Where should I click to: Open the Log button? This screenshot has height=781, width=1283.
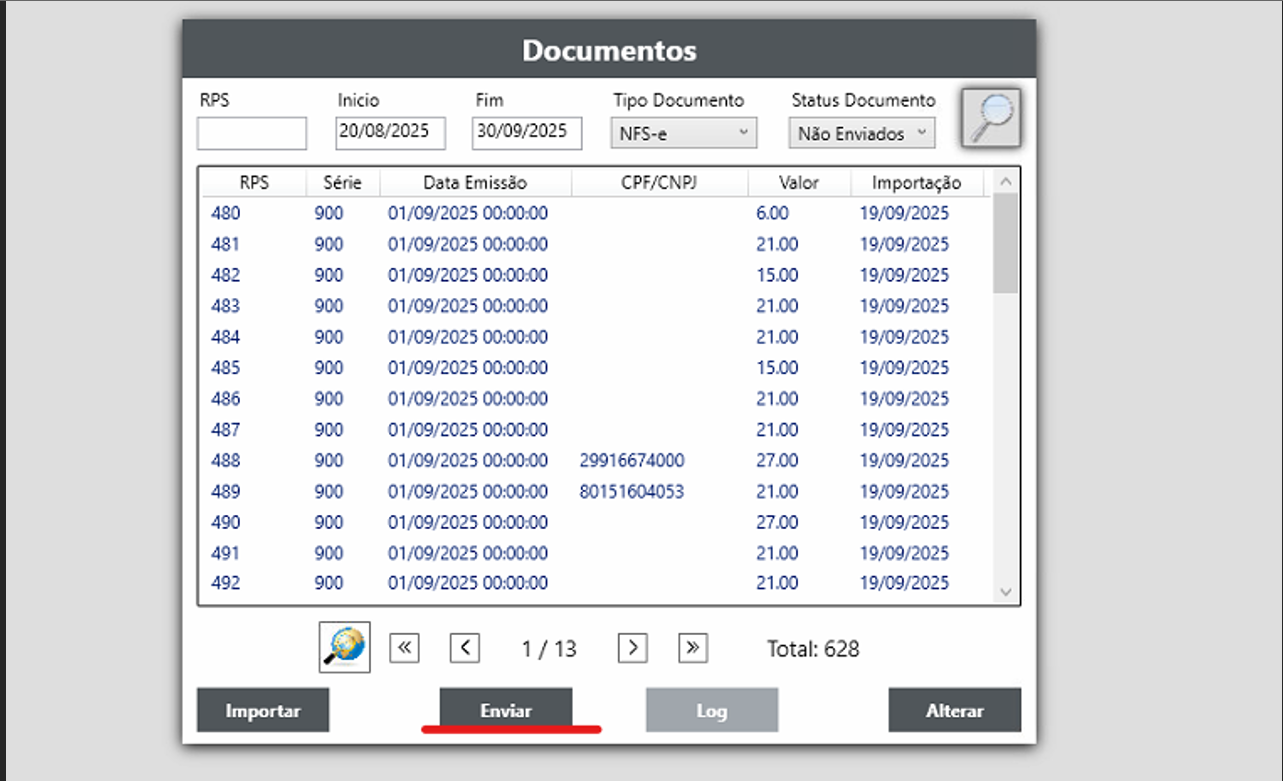click(x=711, y=711)
